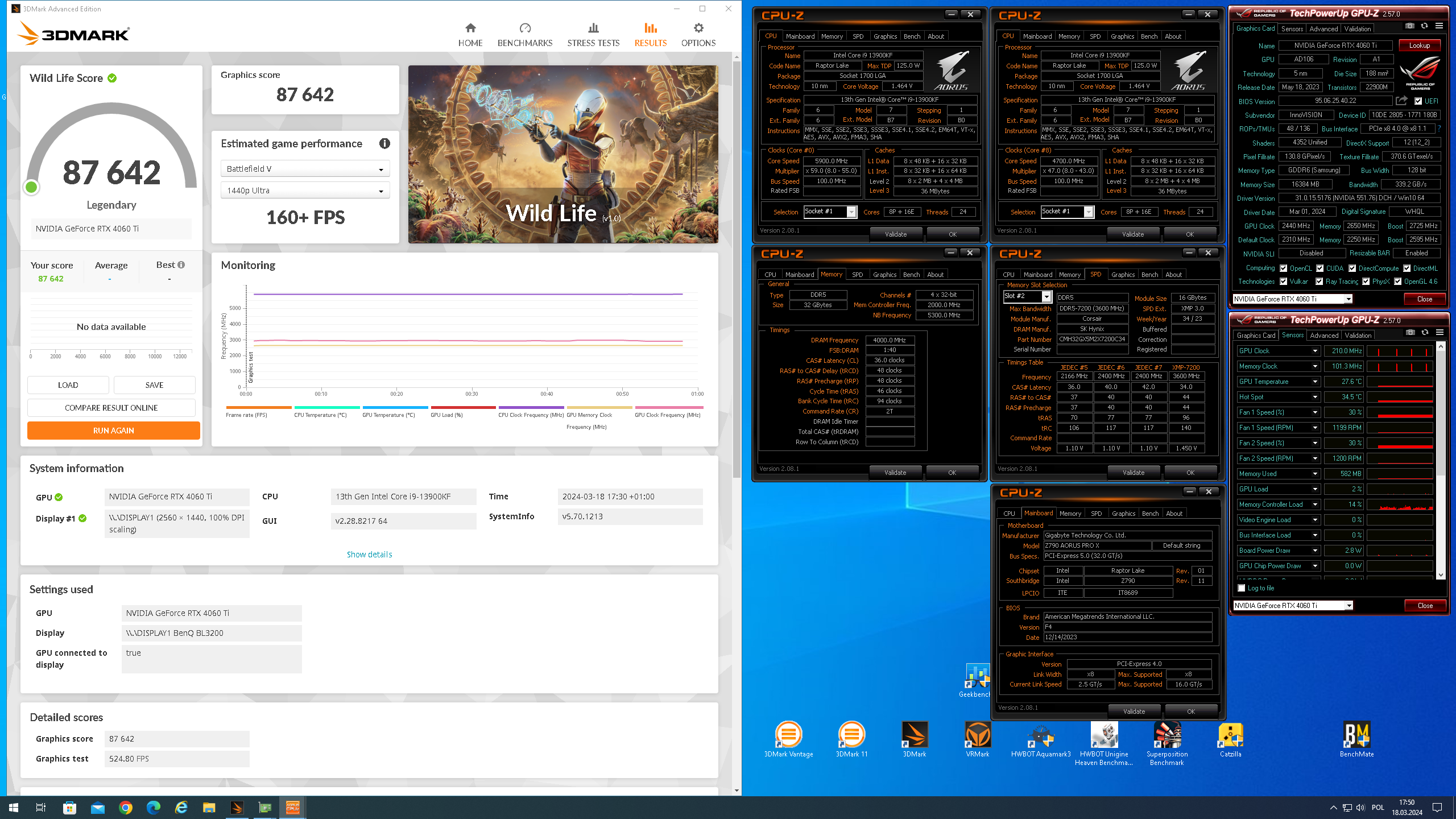Image resolution: width=1456 pixels, height=819 pixels.
Task: Open BenchMate desktop shortcut
Action: pos(1356,739)
